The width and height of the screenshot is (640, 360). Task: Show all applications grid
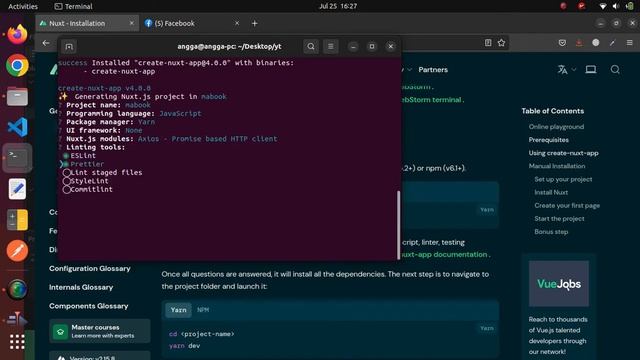click(x=17, y=342)
